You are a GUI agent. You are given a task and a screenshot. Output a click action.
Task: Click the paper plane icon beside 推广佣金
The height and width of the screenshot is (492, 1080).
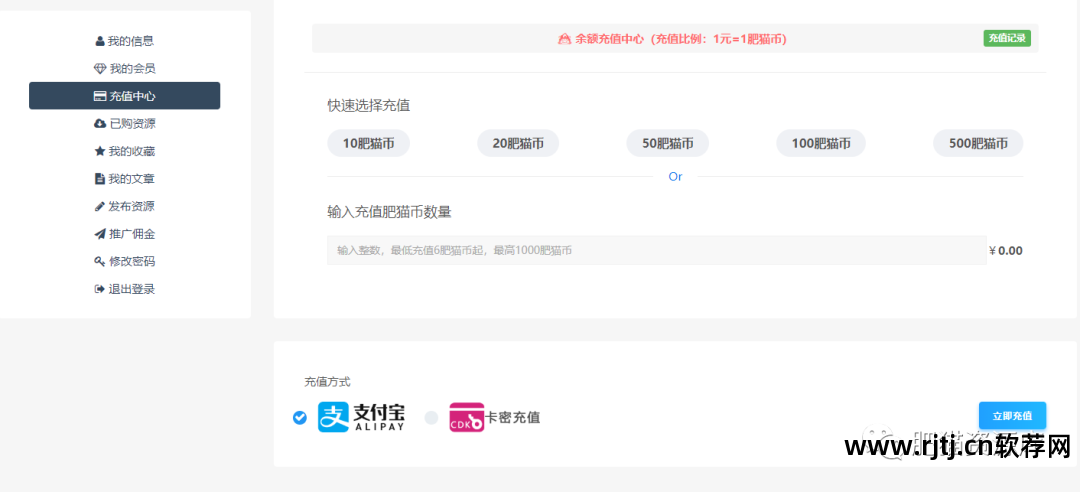point(99,234)
